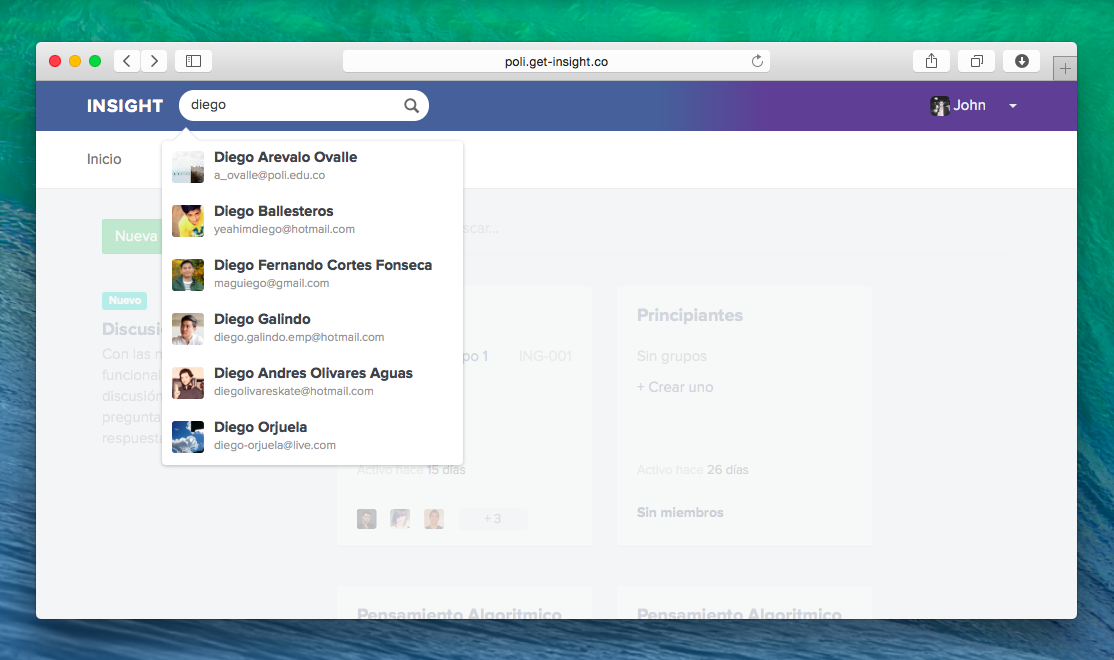Reload the page with refresh icon
This screenshot has width=1114, height=660.
point(757,61)
